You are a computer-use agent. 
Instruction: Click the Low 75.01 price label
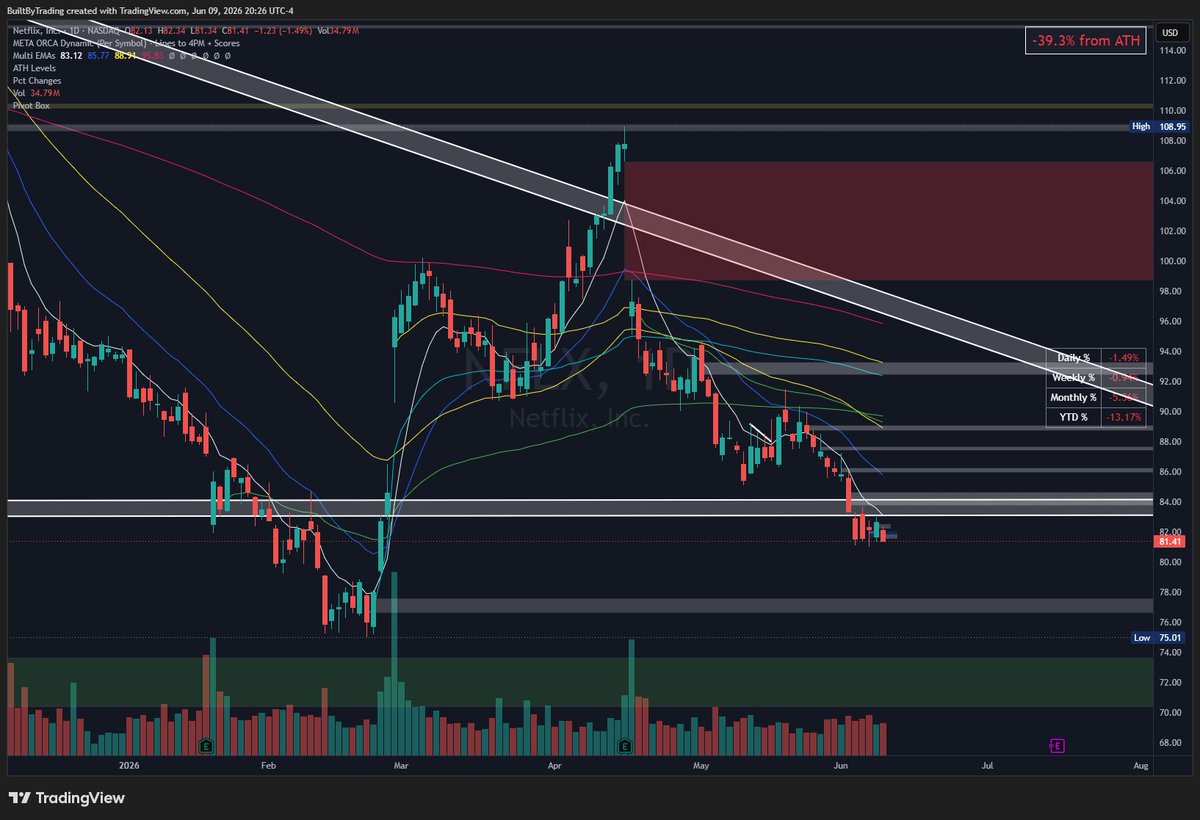pyautogui.click(x=1157, y=637)
